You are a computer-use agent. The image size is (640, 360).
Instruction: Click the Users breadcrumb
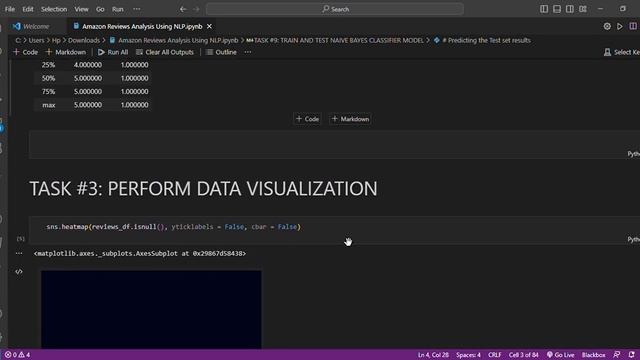(x=36, y=40)
